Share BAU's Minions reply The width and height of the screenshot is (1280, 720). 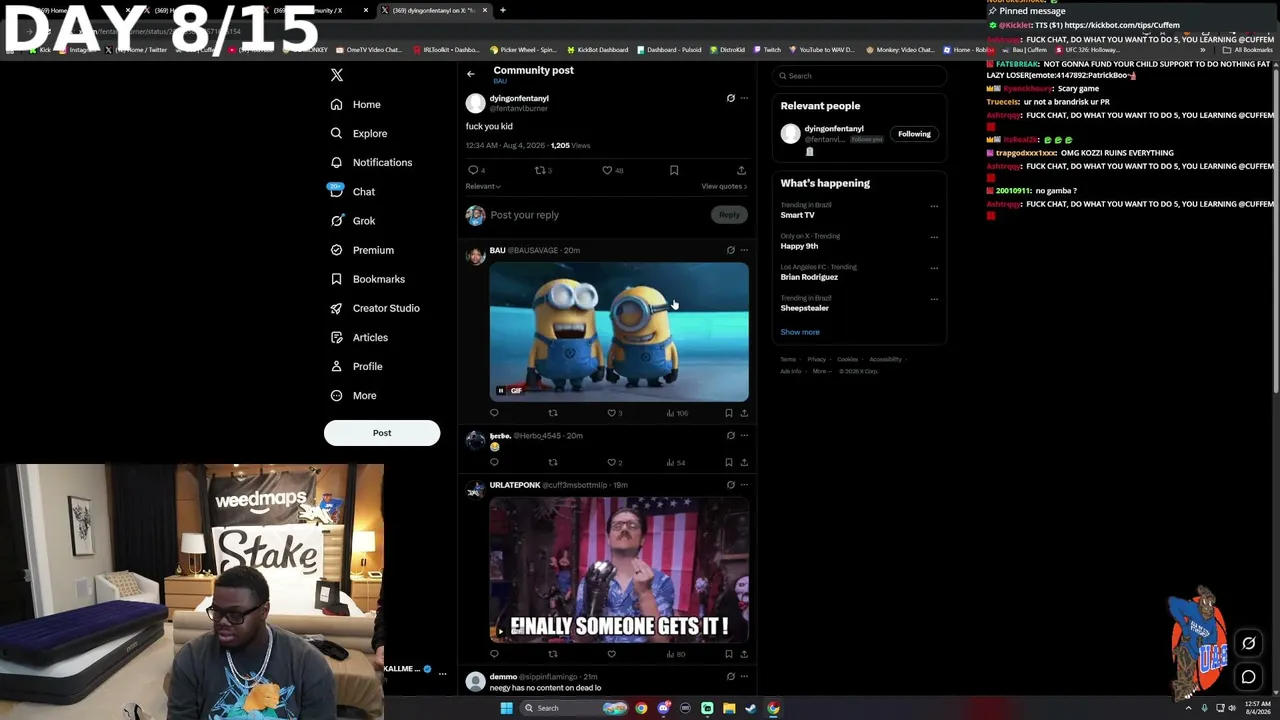744,413
